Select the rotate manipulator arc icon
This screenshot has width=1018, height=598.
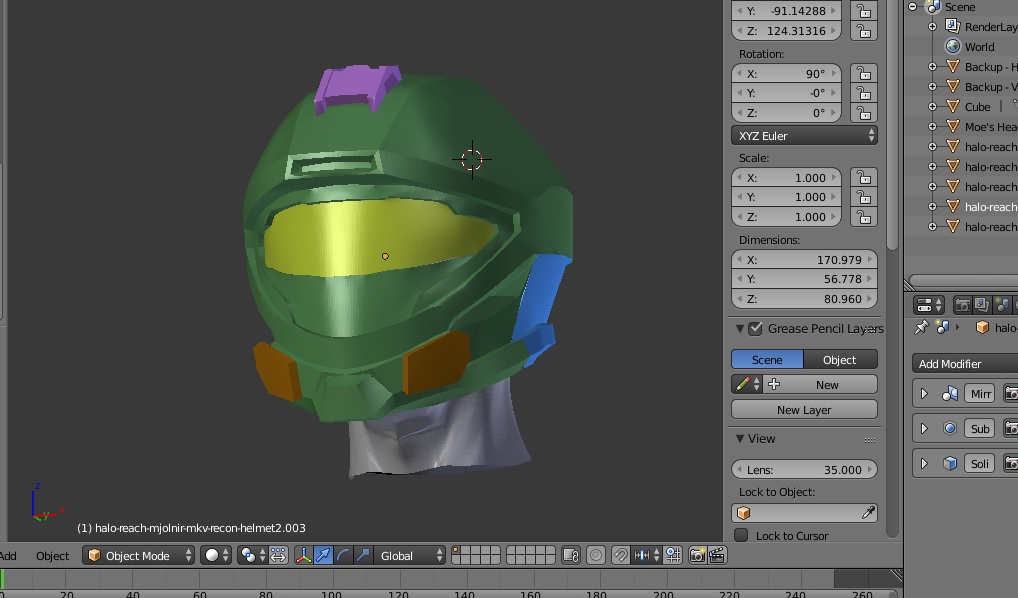pos(343,556)
